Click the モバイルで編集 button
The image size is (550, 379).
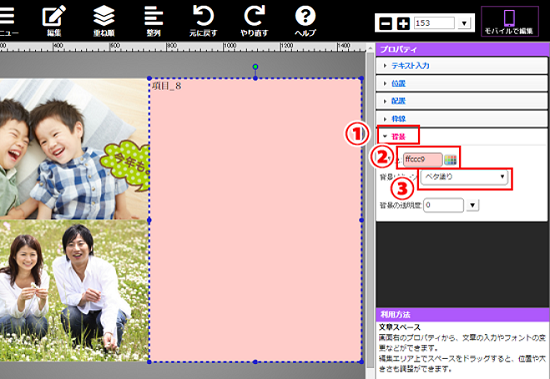pyautogui.click(x=509, y=22)
